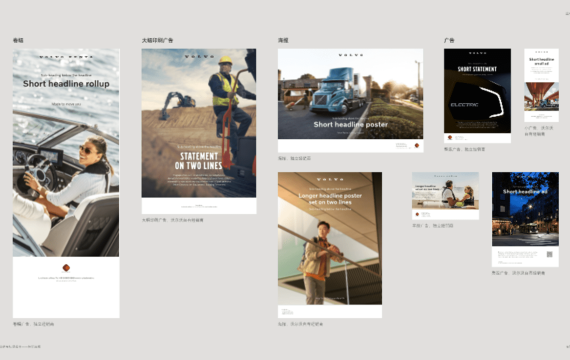Click iron mark on blue truck poster footer
570x360 pixels.
[x=417, y=145]
